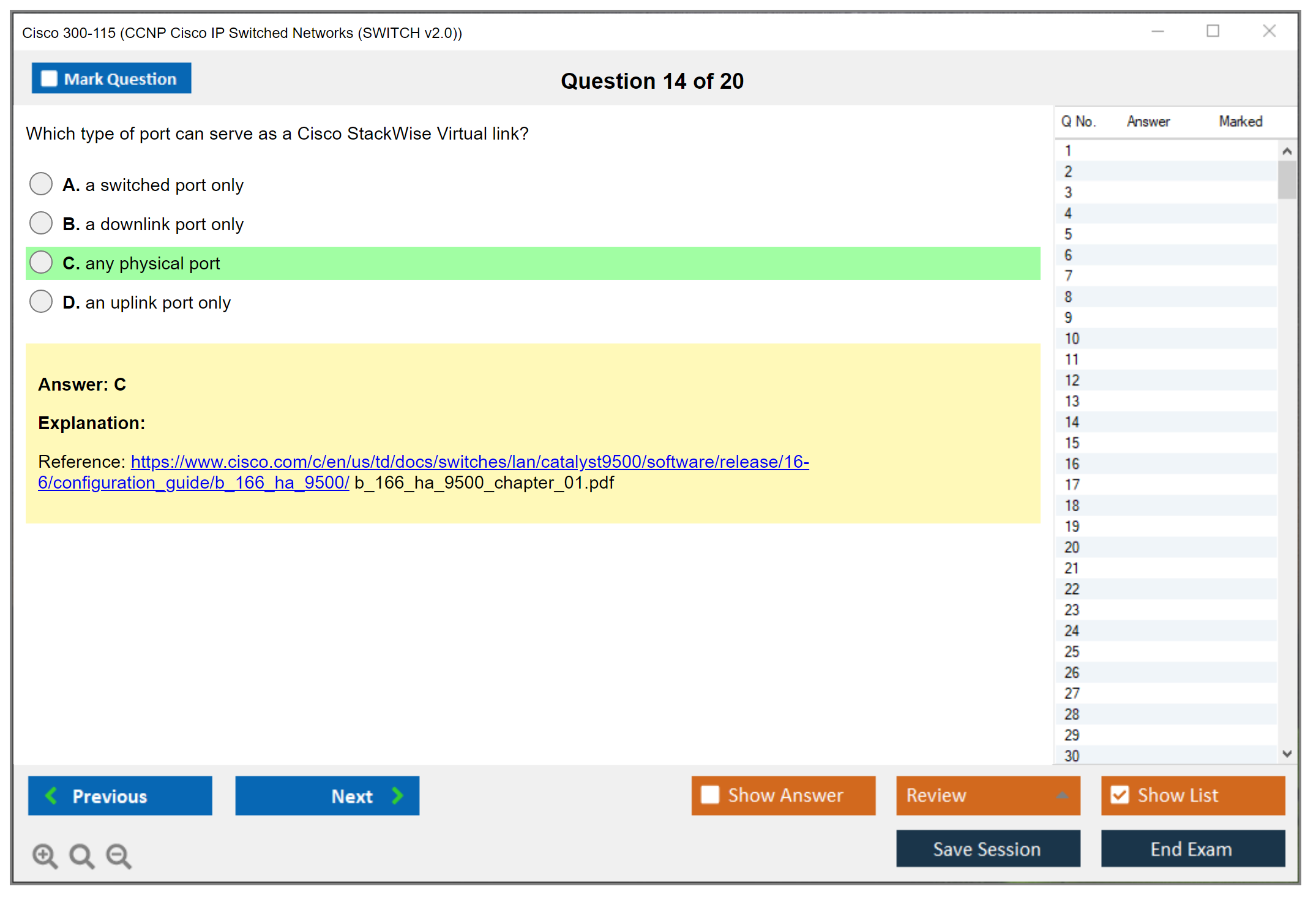Click the zoom out magnifier icon

[x=118, y=855]
